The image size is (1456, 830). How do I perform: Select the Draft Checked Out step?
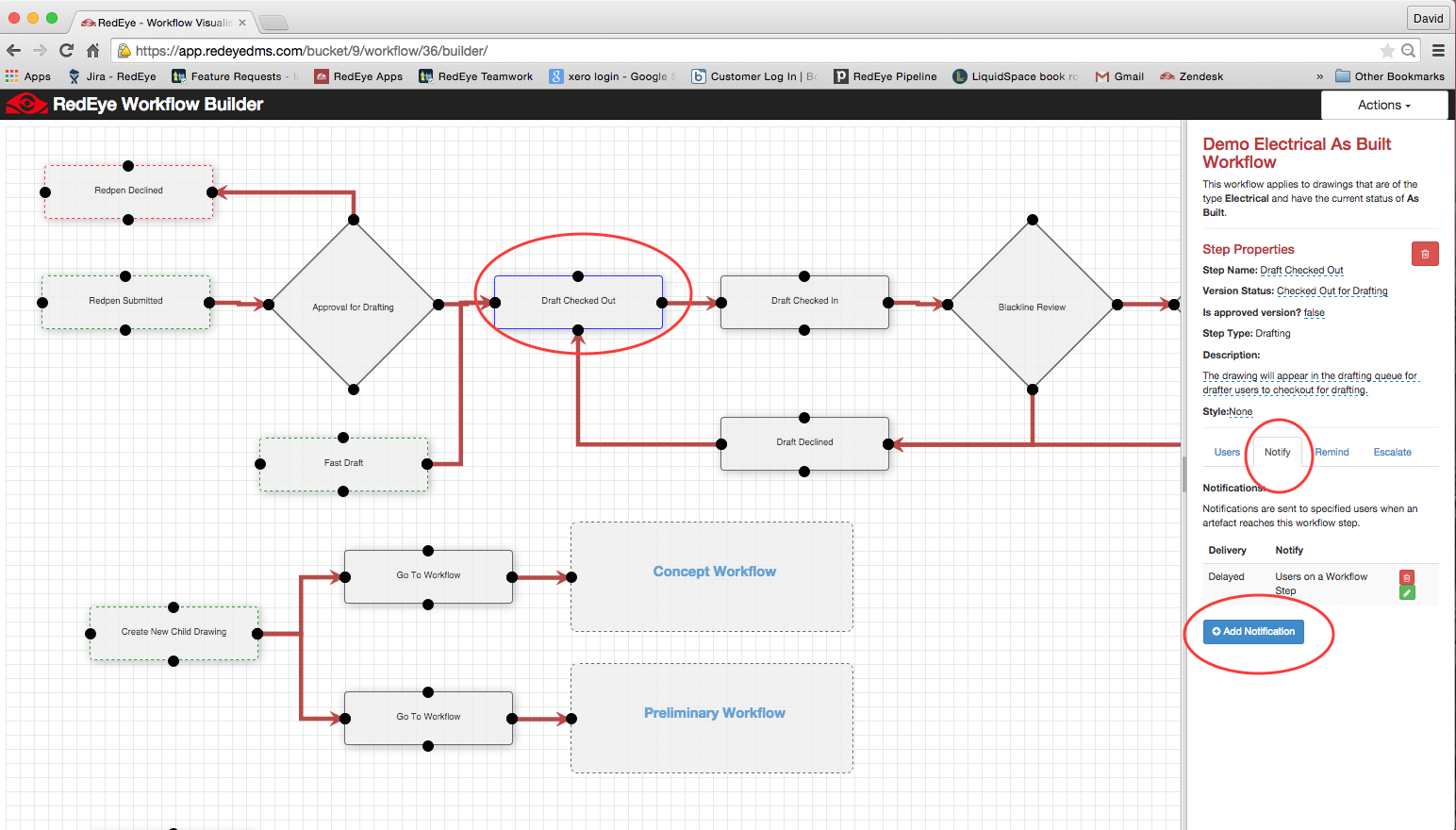pos(578,302)
